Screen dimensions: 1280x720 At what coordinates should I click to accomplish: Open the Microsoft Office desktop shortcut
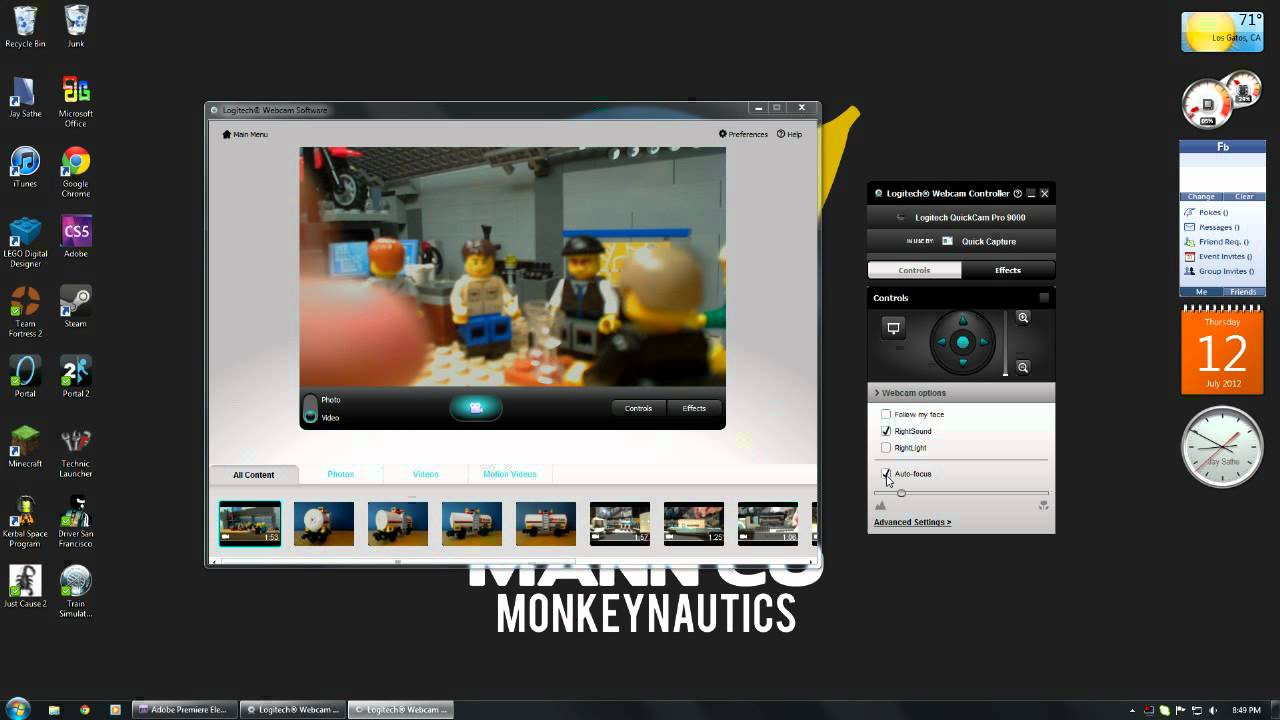[76, 102]
